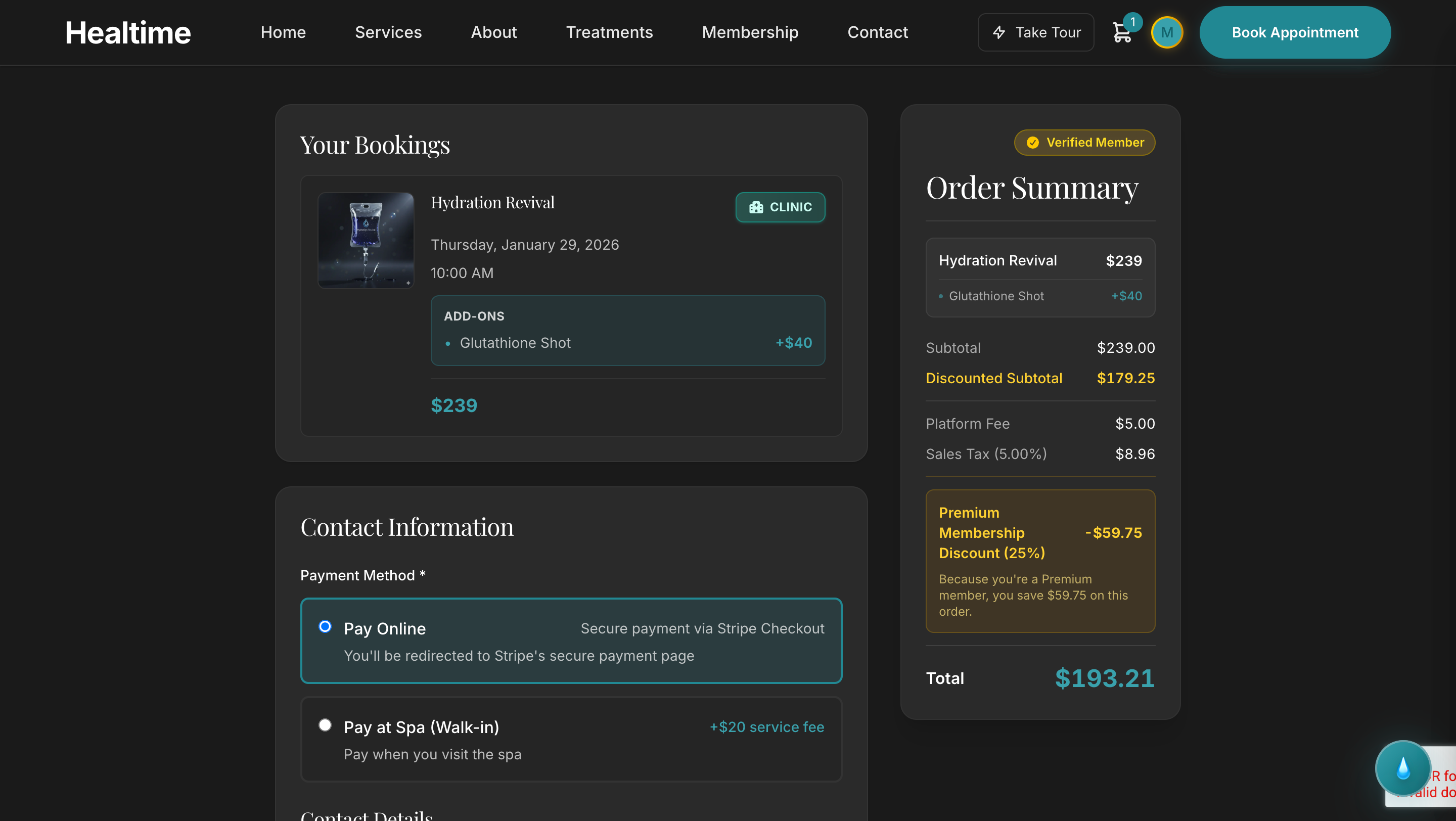Viewport: 1456px width, 821px height.
Task: Click the Verified Member badge pill
Action: [x=1083, y=143]
